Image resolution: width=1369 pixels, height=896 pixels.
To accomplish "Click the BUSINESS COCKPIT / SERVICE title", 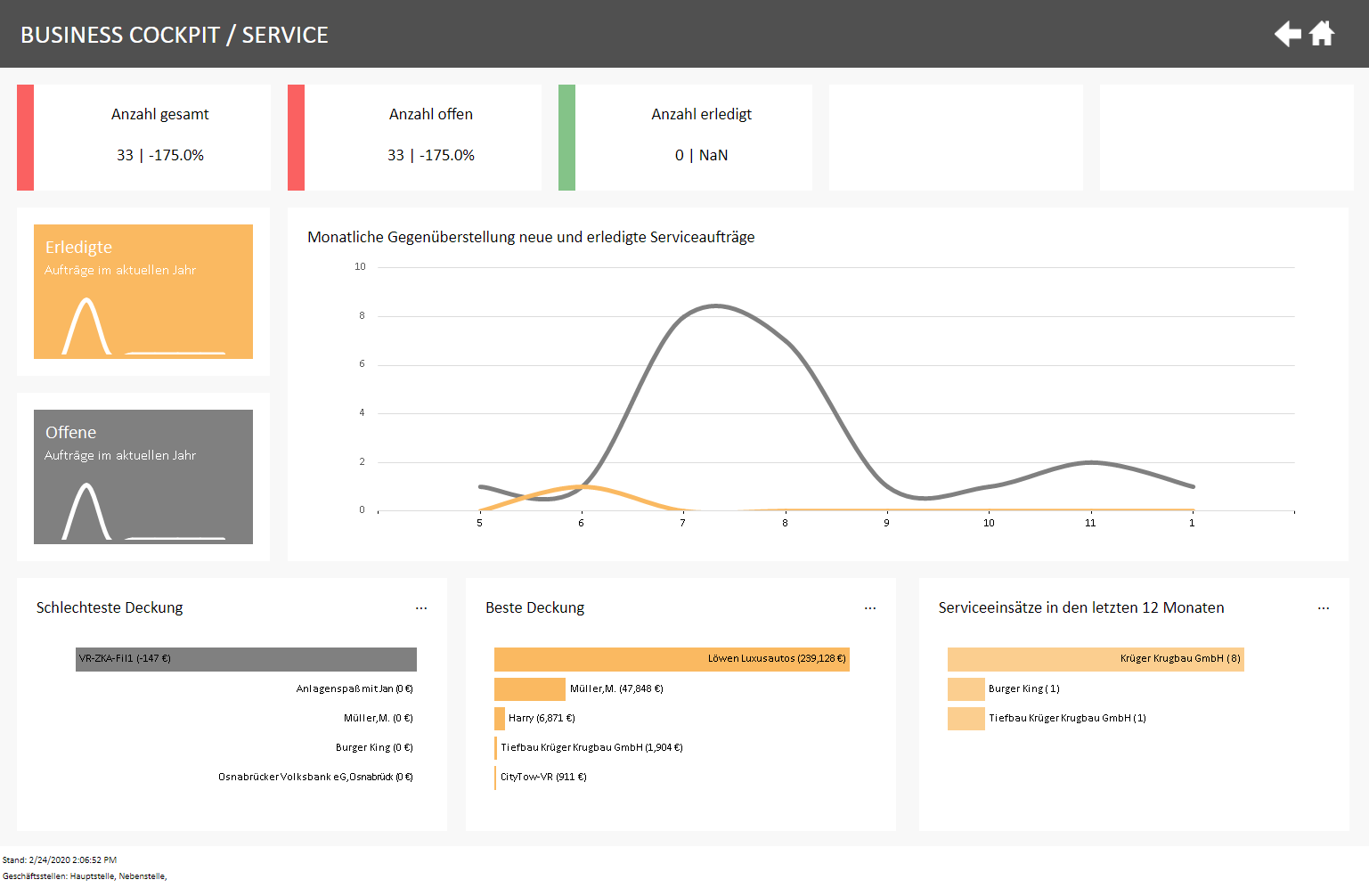I will [x=175, y=35].
